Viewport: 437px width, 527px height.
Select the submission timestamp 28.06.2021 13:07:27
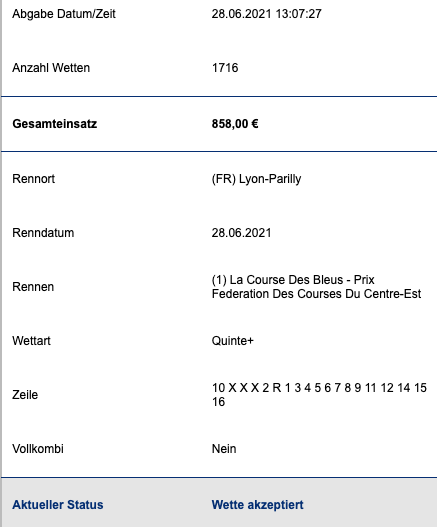[x=267, y=14]
